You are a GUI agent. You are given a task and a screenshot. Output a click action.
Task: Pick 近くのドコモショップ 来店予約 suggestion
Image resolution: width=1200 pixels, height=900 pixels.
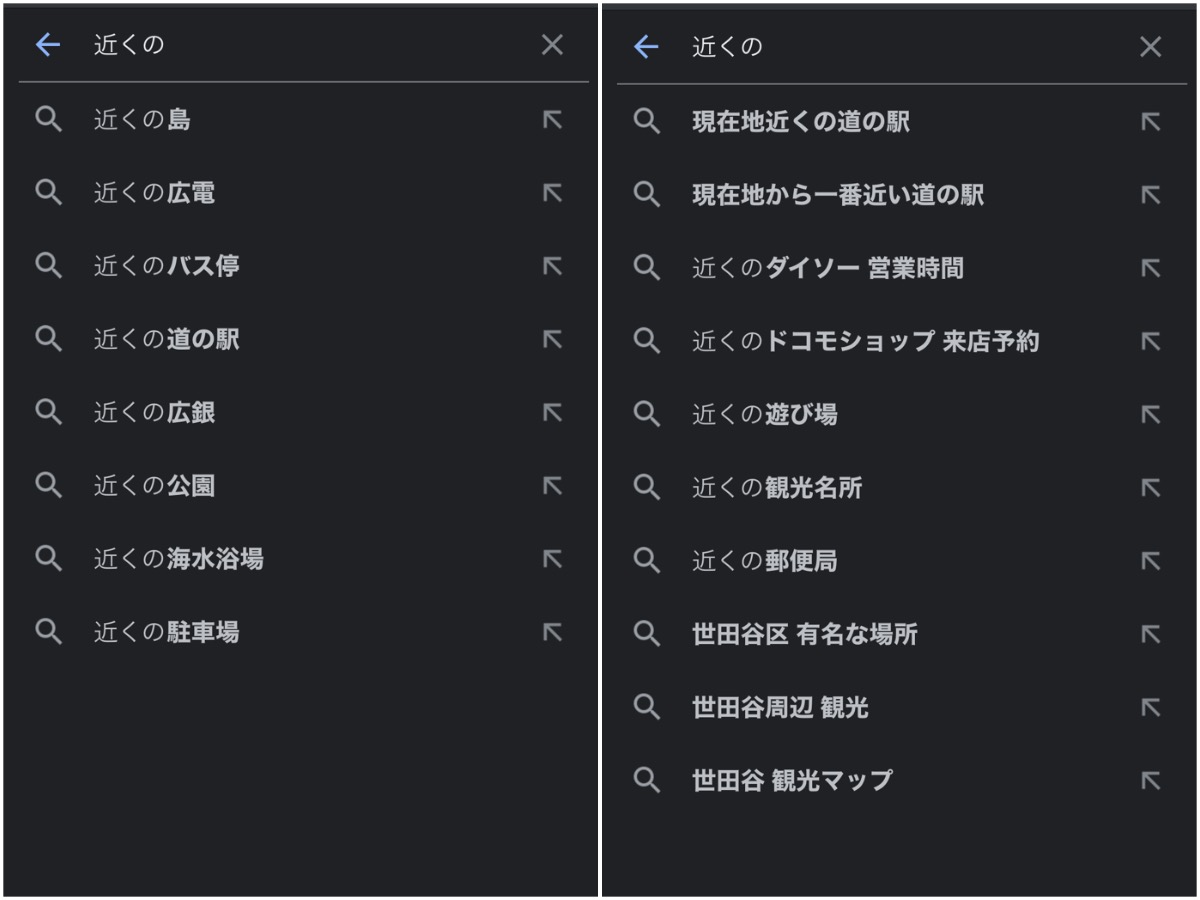[x=866, y=342]
